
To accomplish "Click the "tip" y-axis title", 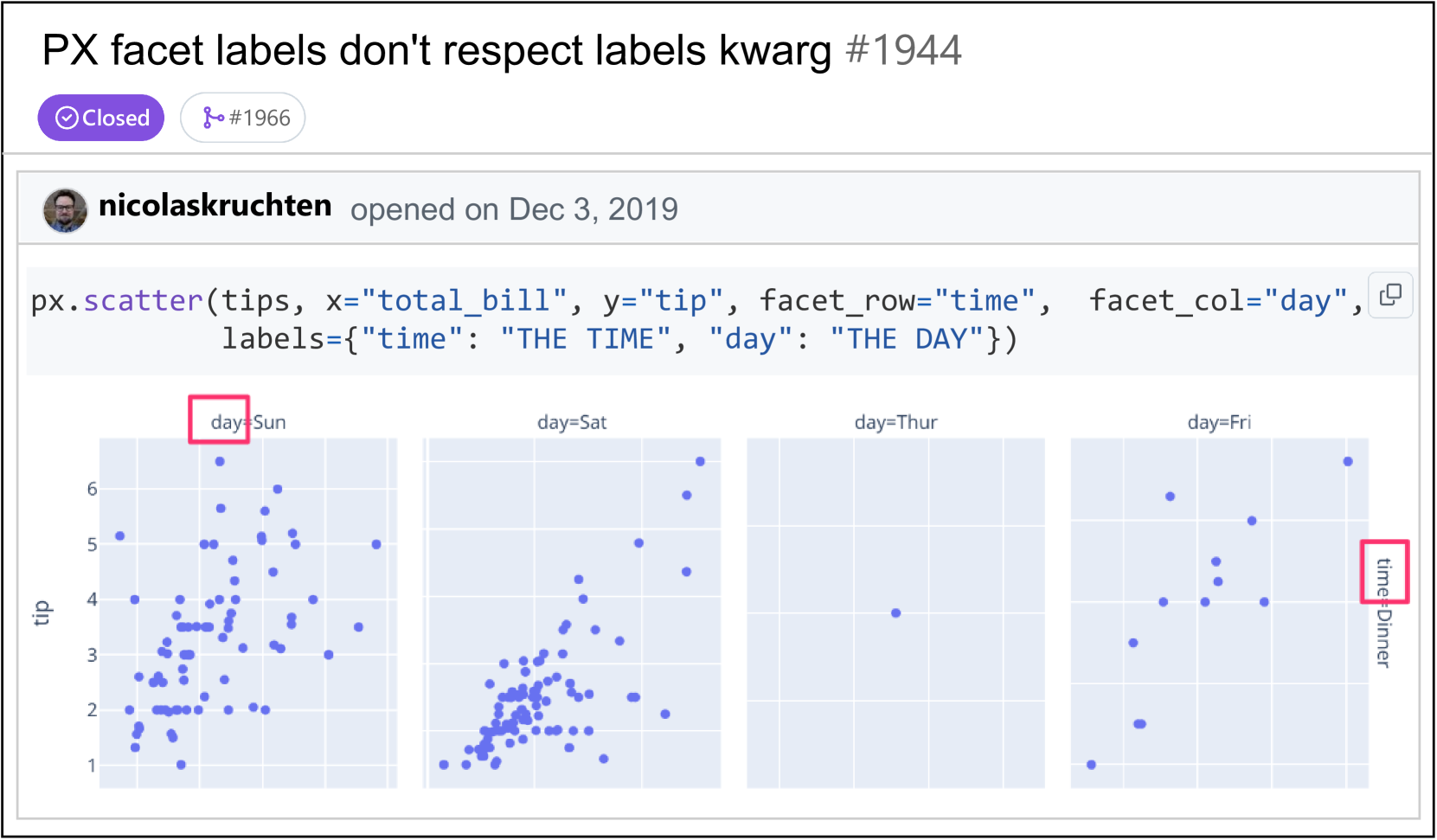I will 42,612.
